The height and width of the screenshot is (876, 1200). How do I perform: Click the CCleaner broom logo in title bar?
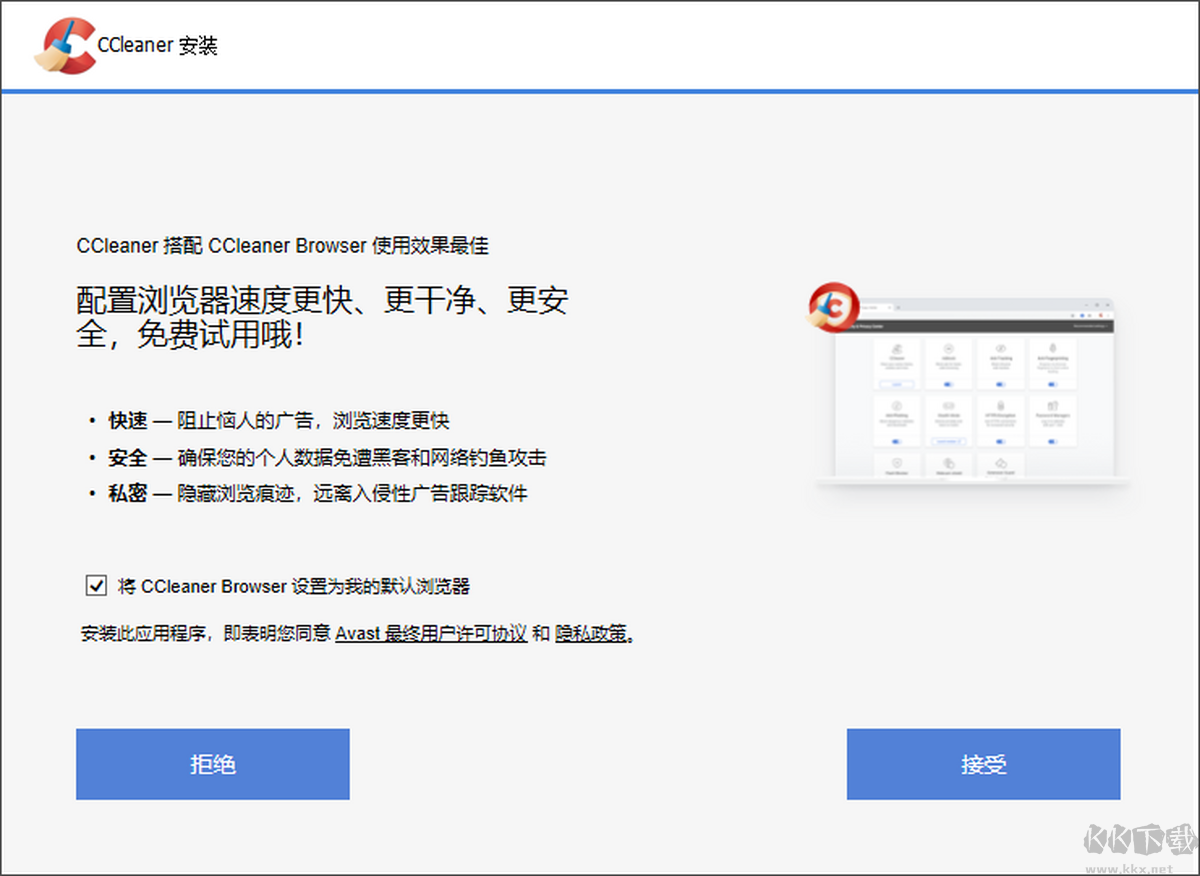click(66, 45)
